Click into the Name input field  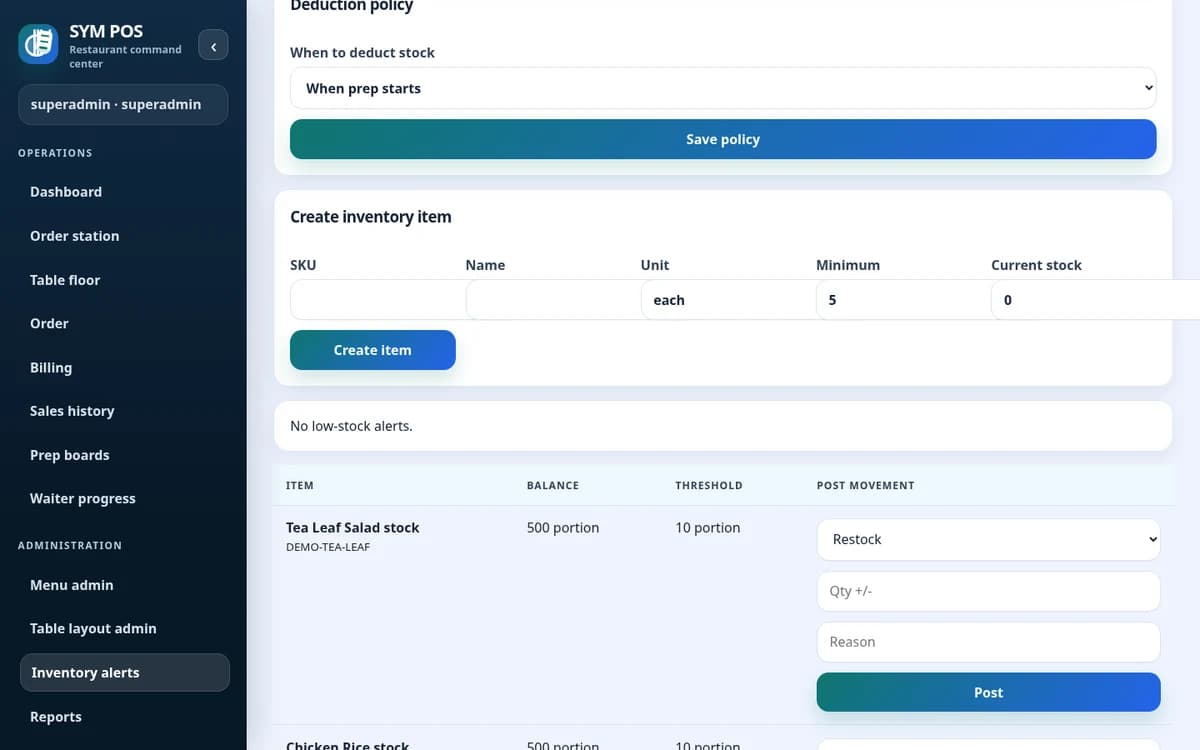(x=553, y=300)
